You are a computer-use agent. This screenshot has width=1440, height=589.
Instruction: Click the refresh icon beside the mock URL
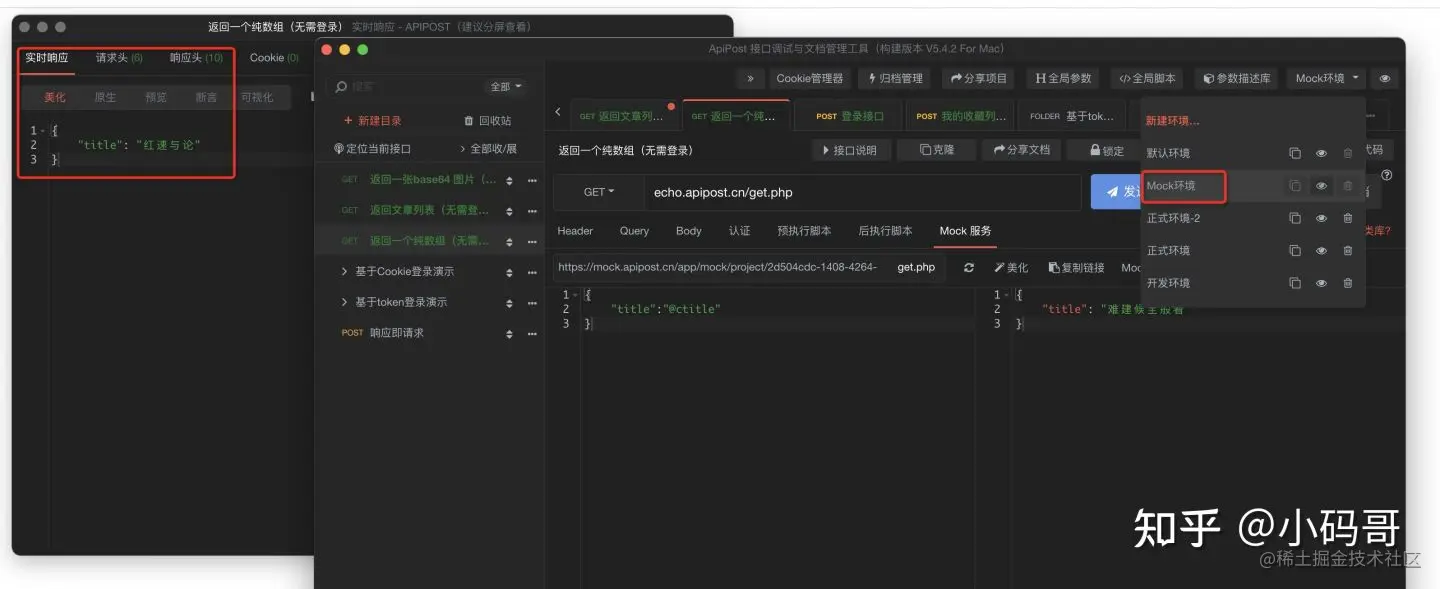tap(969, 268)
